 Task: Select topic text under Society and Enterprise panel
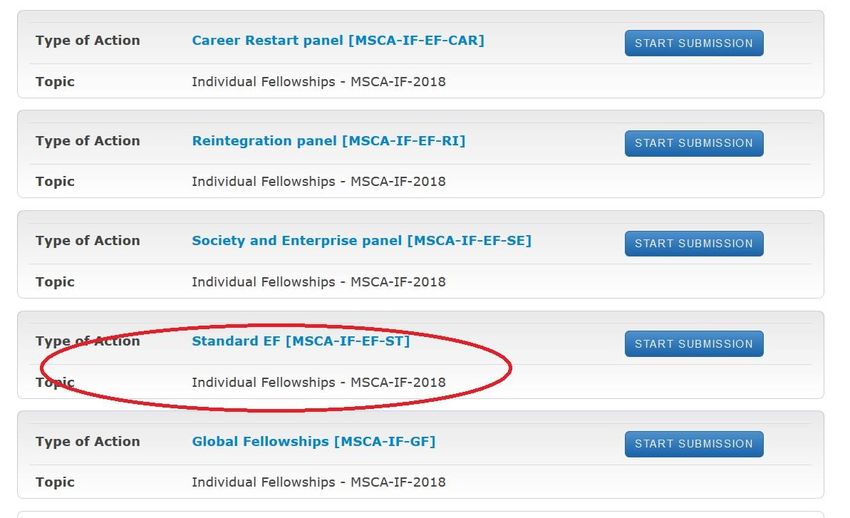(319, 282)
